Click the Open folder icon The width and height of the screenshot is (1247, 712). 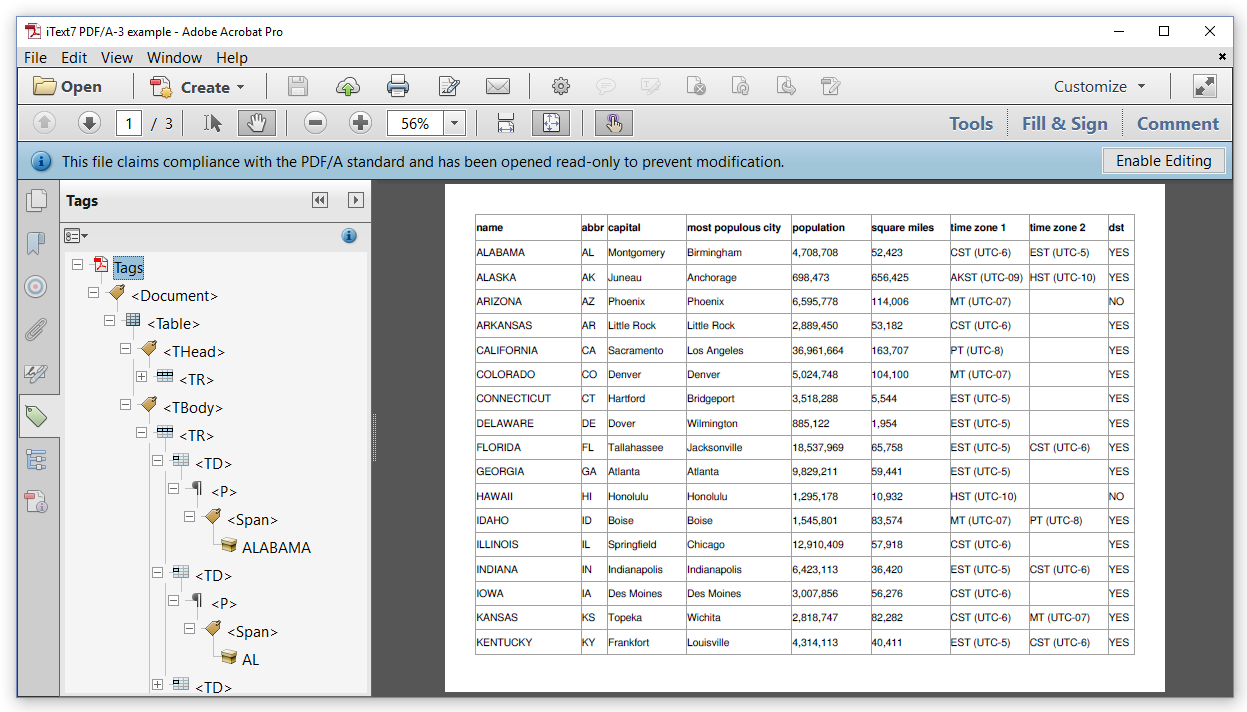[x=44, y=87]
